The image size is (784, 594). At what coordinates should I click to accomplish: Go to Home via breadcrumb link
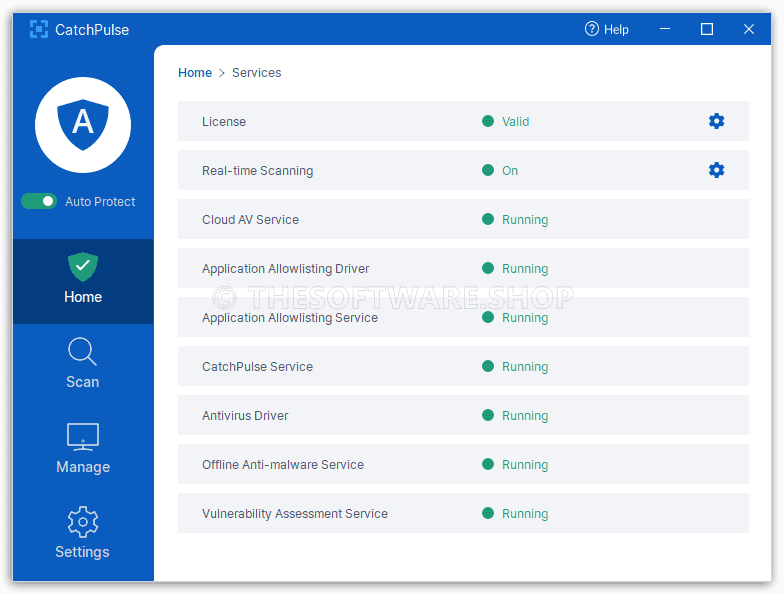[x=195, y=72]
